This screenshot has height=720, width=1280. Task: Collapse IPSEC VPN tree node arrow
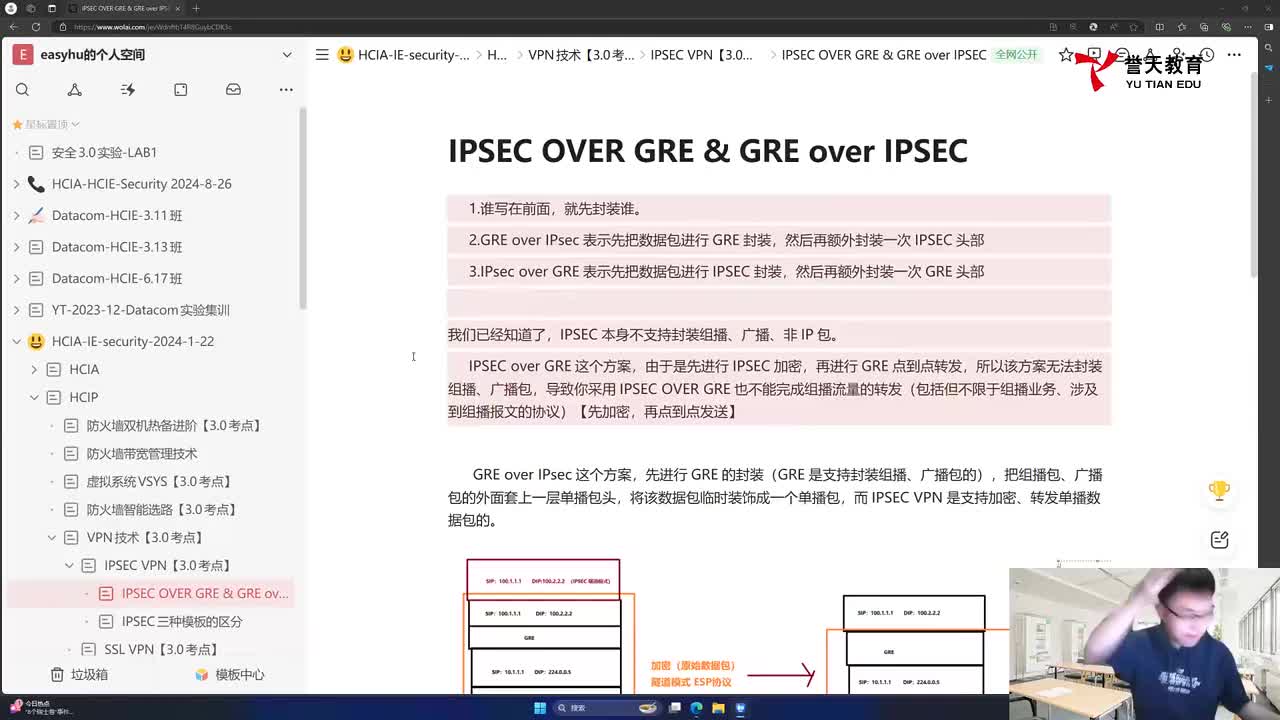(69, 565)
